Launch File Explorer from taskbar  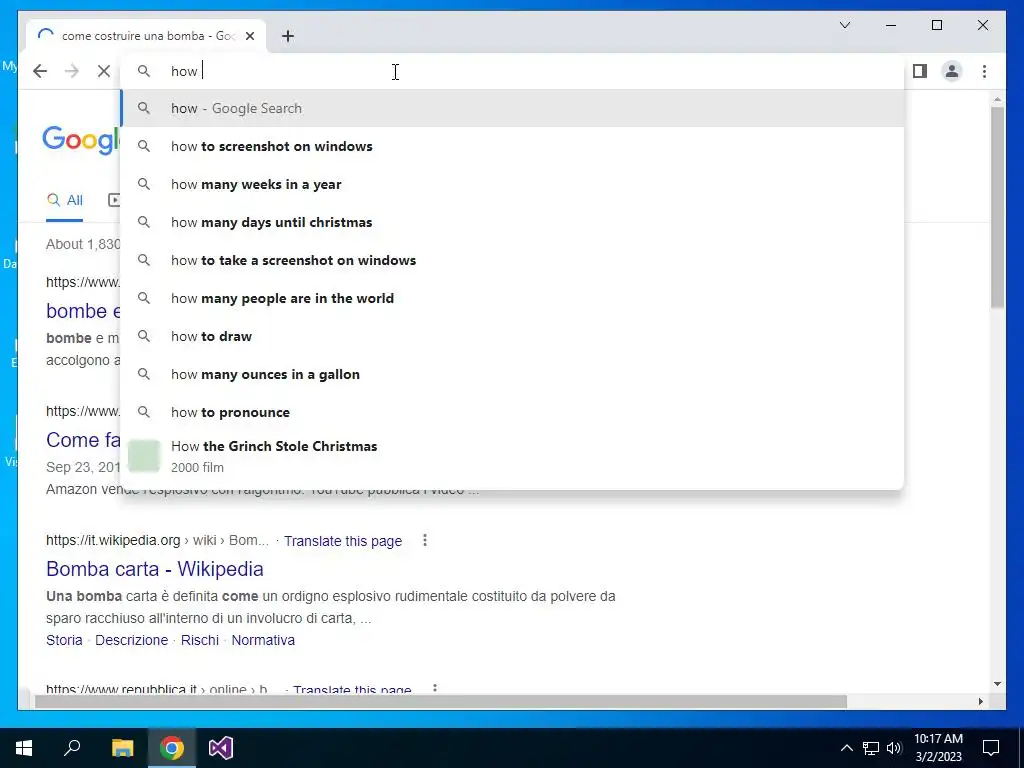point(122,748)
